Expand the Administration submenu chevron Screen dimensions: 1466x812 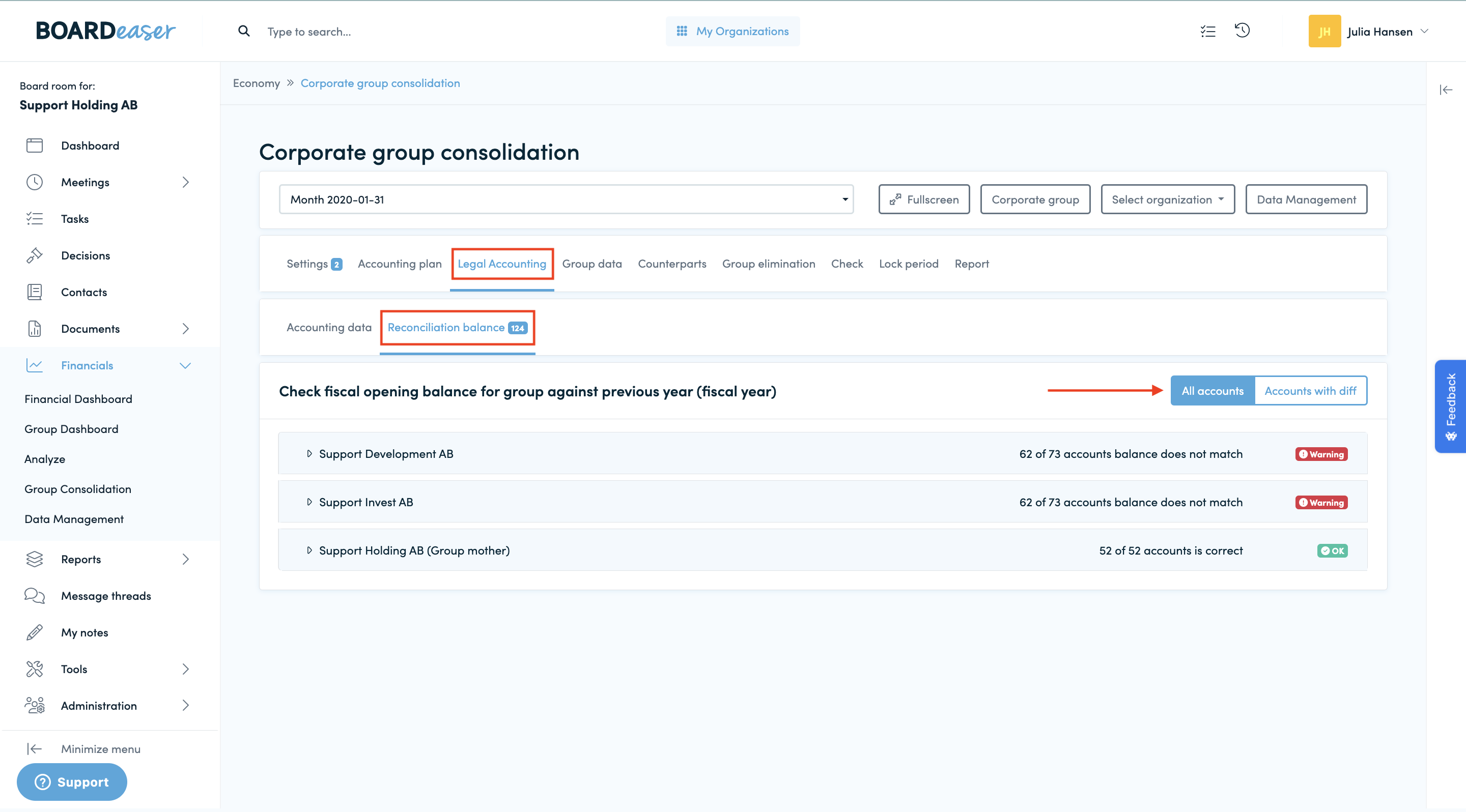[185, 705]
